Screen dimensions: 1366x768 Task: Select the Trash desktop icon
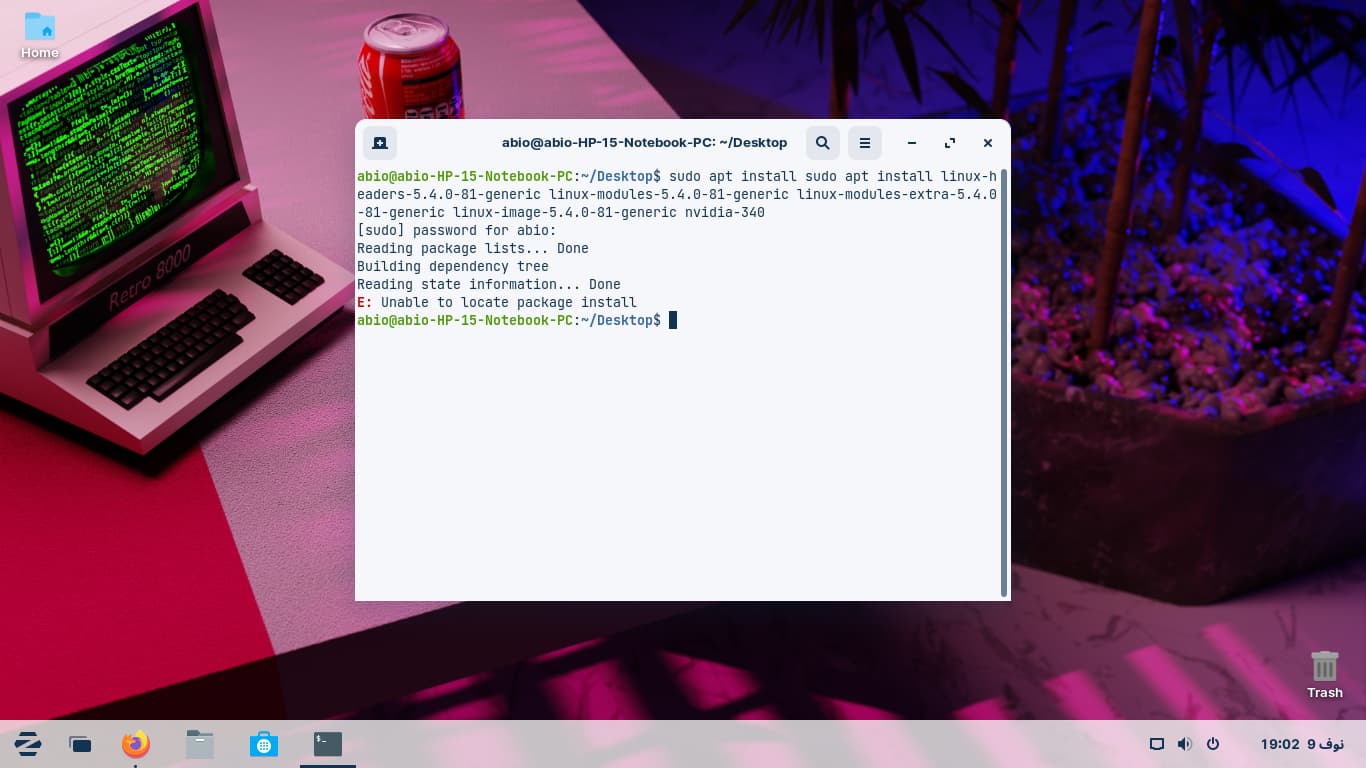pyautogui.click(x=1324, y=674)
